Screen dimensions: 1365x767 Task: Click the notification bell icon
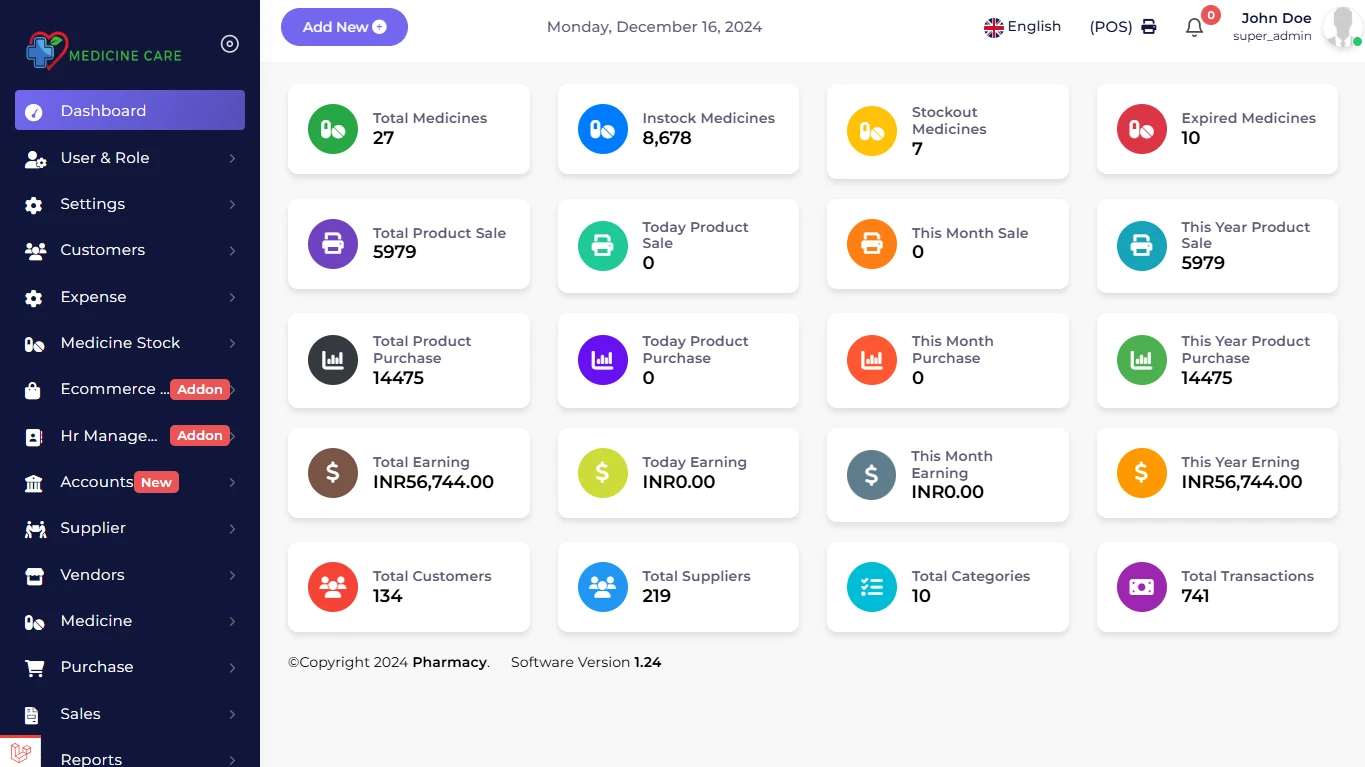(1194, 28)
